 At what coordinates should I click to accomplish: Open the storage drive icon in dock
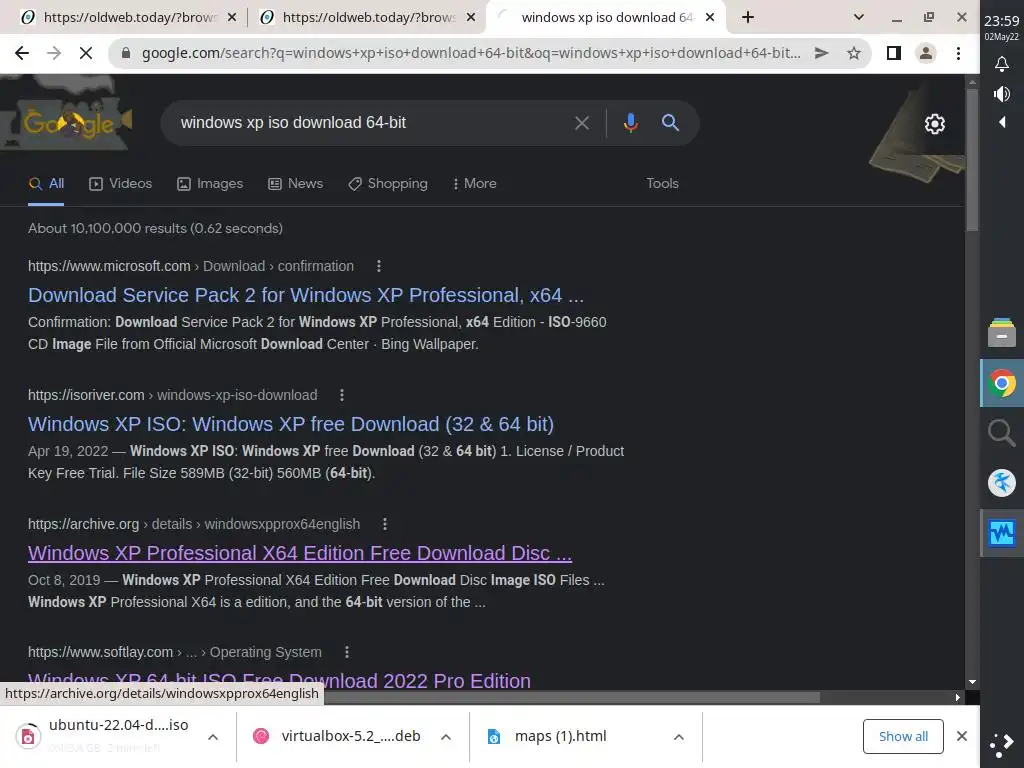[1002, 332]
